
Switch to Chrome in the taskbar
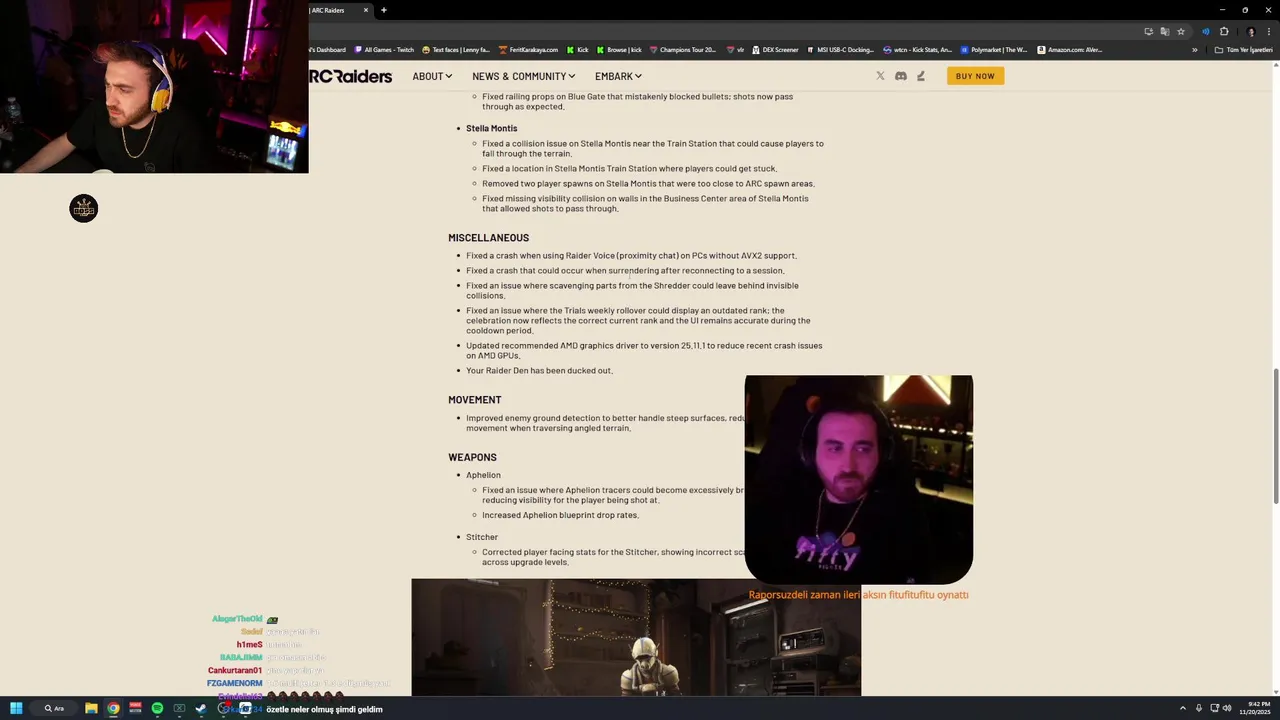click(x=113, y=708)
